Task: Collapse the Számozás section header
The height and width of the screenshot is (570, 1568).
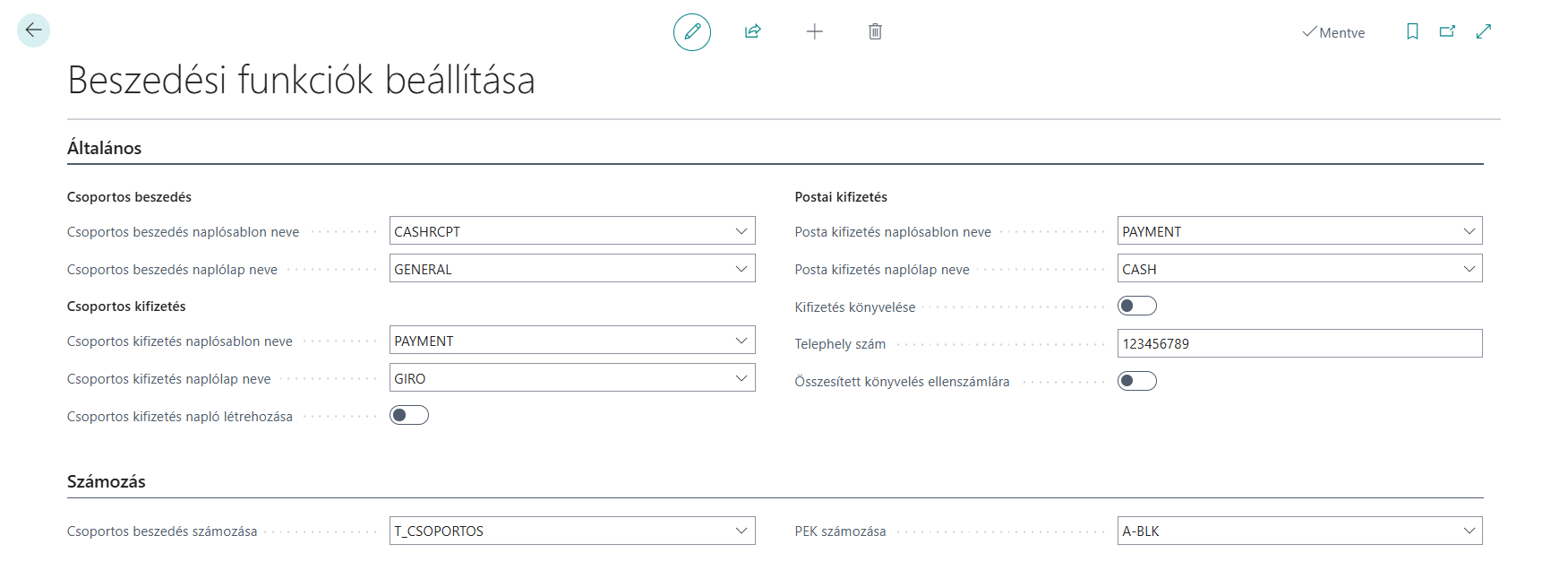Action: [107, 481]
